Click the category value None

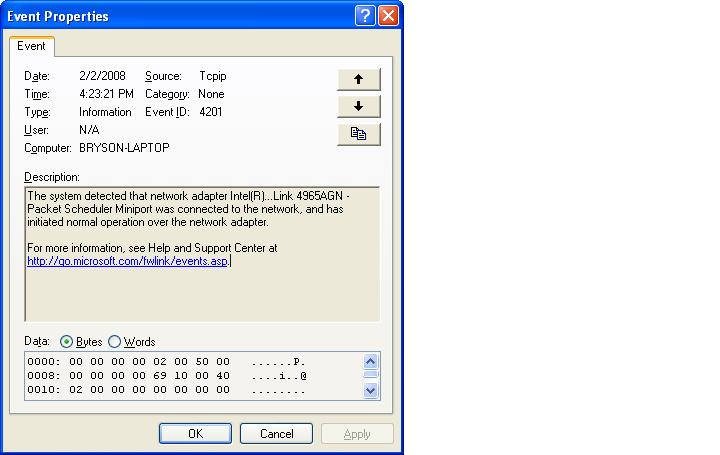click(x=211, y=94)
